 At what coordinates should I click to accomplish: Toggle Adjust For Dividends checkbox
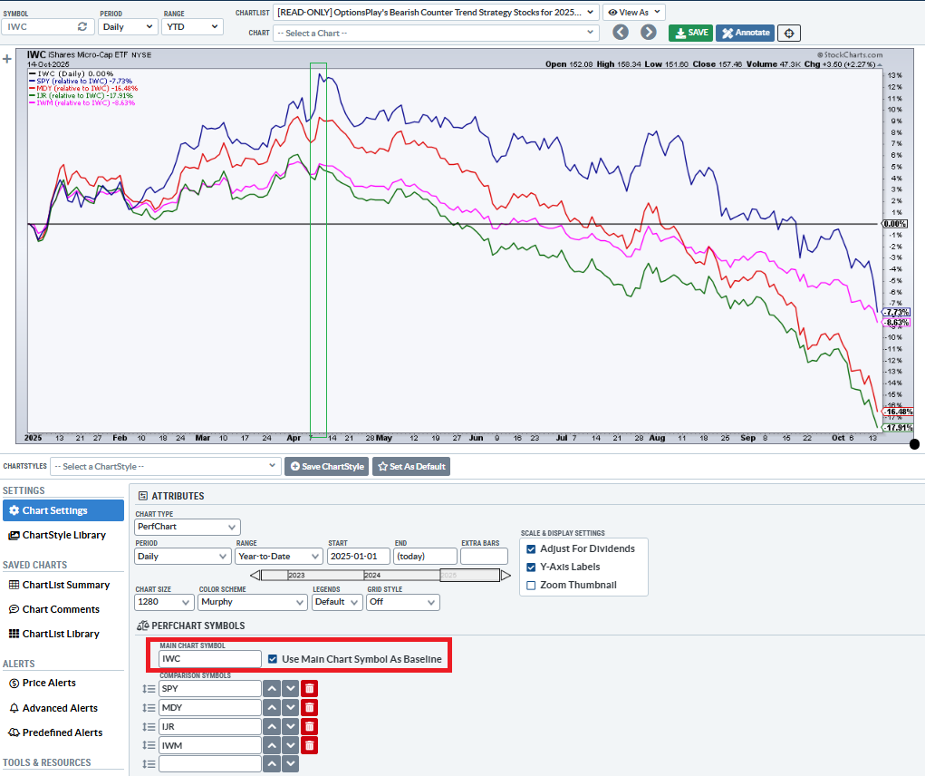[531, 549]
